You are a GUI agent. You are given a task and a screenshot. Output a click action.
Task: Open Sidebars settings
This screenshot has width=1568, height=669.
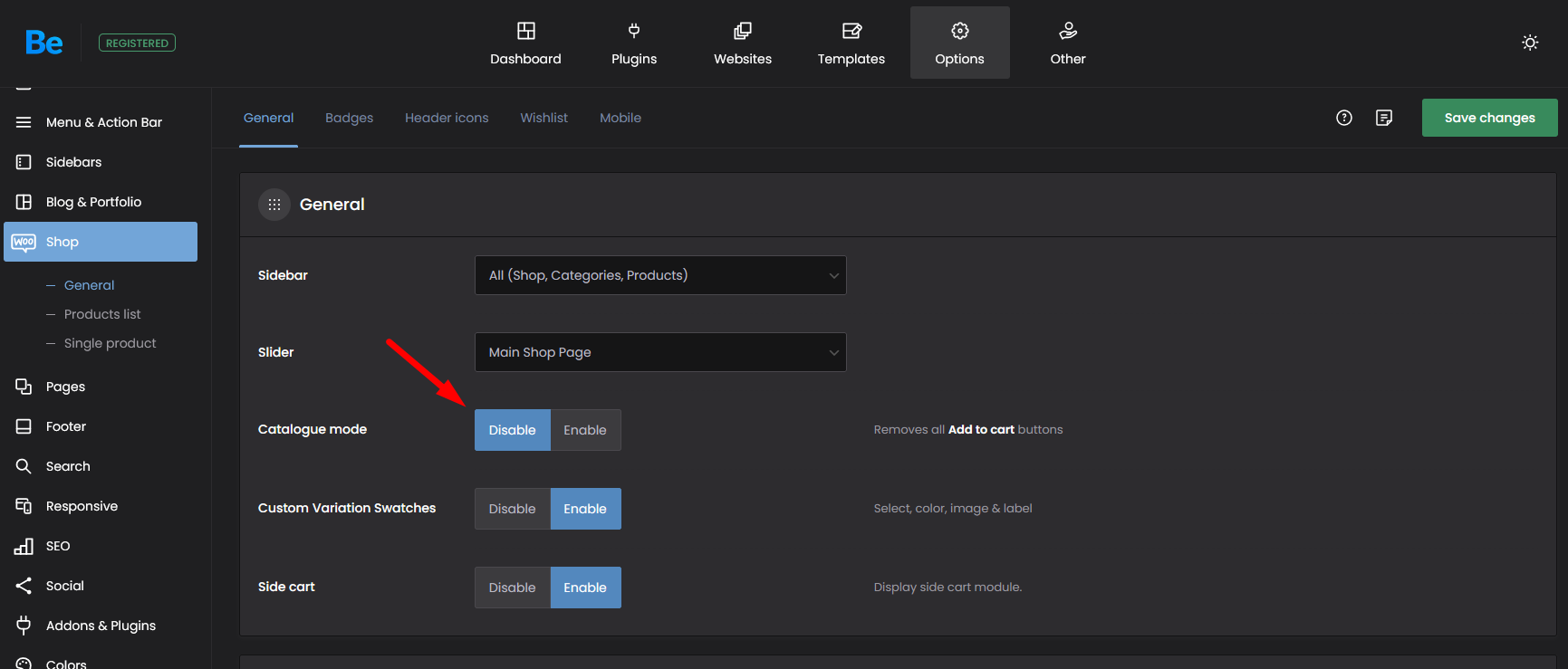point(101,162)
